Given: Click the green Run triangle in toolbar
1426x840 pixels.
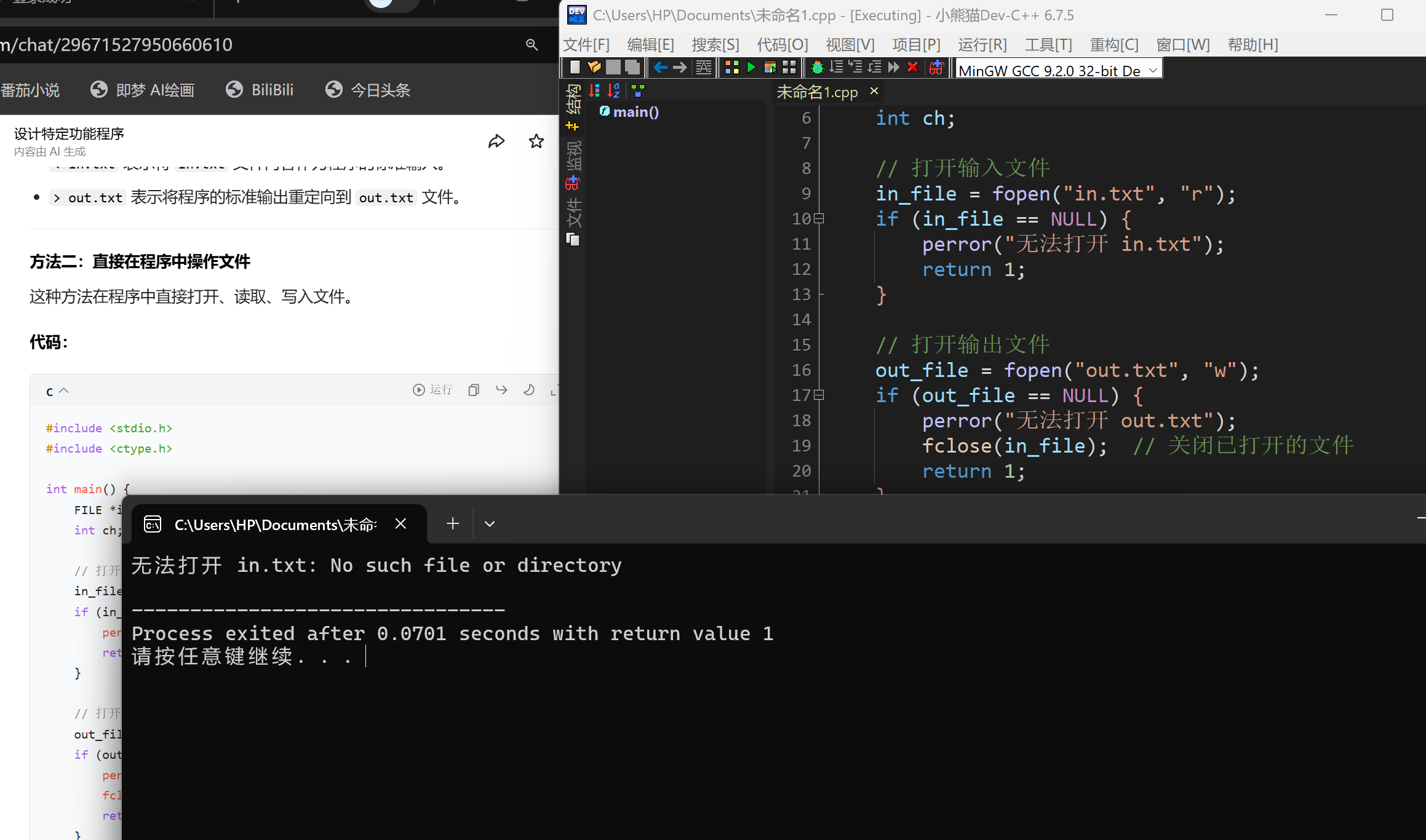Looking at the screenshot, I should click(x=751, y=68).
